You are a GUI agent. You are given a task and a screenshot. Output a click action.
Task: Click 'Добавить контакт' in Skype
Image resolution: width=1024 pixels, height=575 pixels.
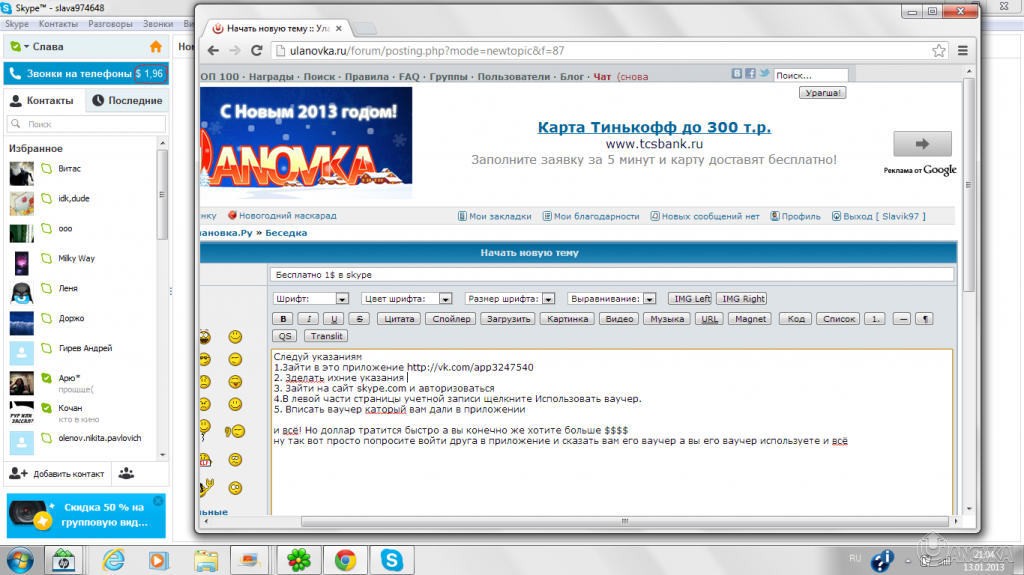pyautogui.click(x=57, y=474)
